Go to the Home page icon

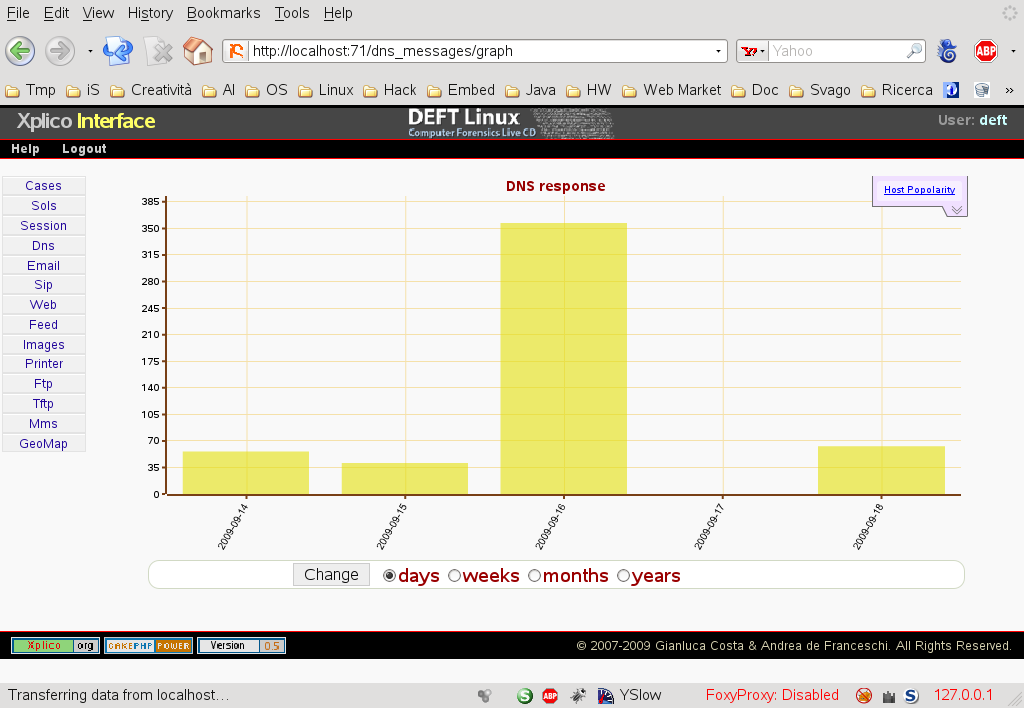tap(198, 51)
